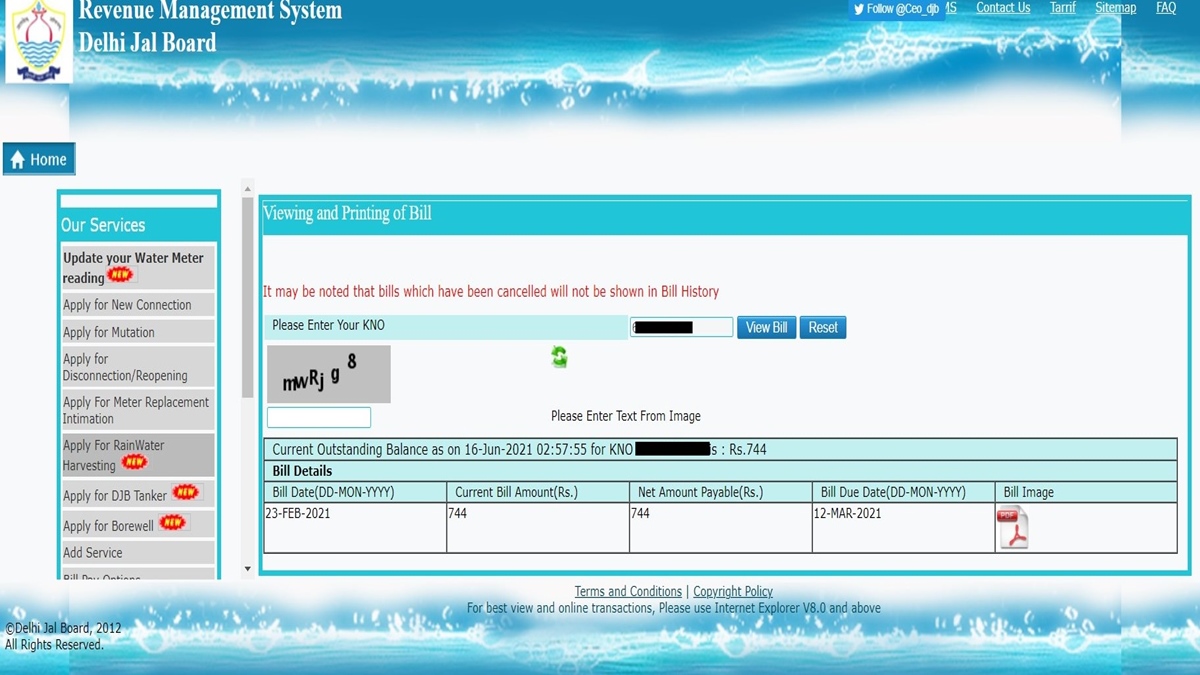Click the down arrow on the services scrollbar

point(247,567)
